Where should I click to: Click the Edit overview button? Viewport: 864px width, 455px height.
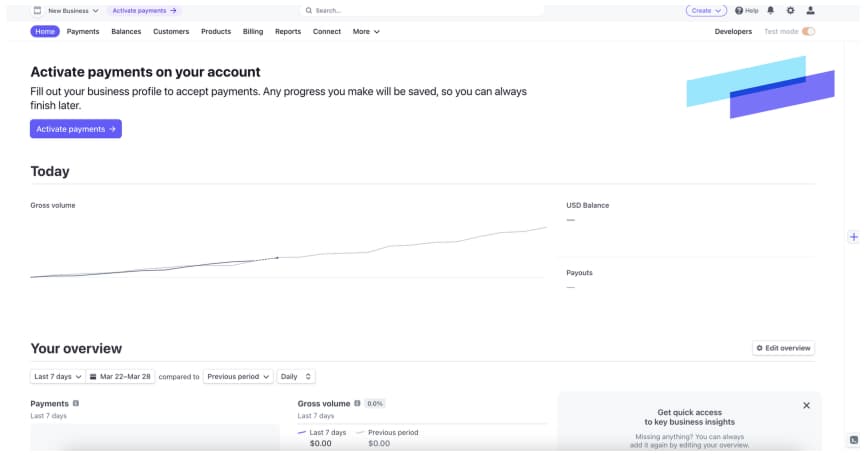click(783, 348)
